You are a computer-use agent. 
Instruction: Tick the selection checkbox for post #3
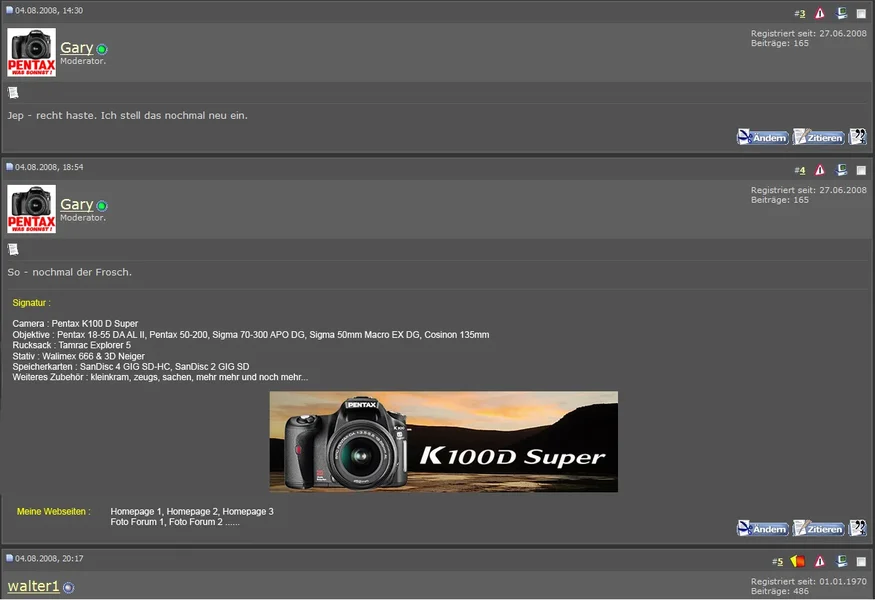861,13
